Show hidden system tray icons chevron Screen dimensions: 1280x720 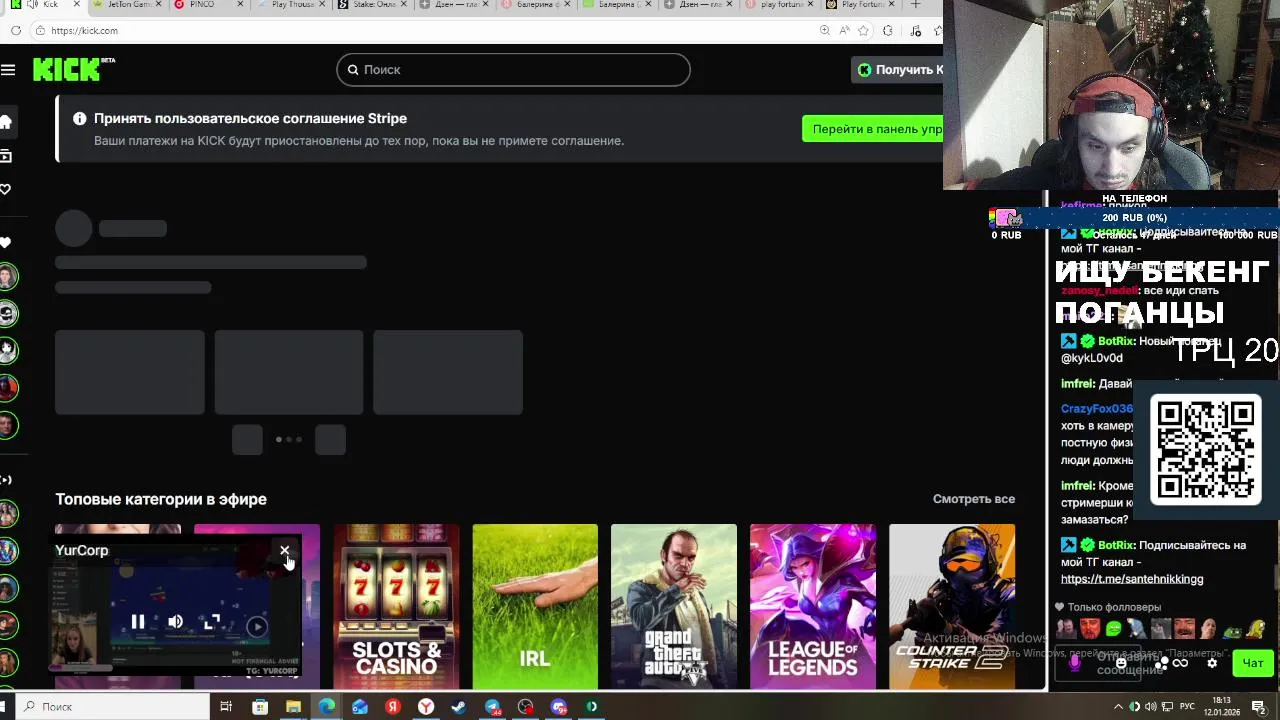coord(1117,707)
